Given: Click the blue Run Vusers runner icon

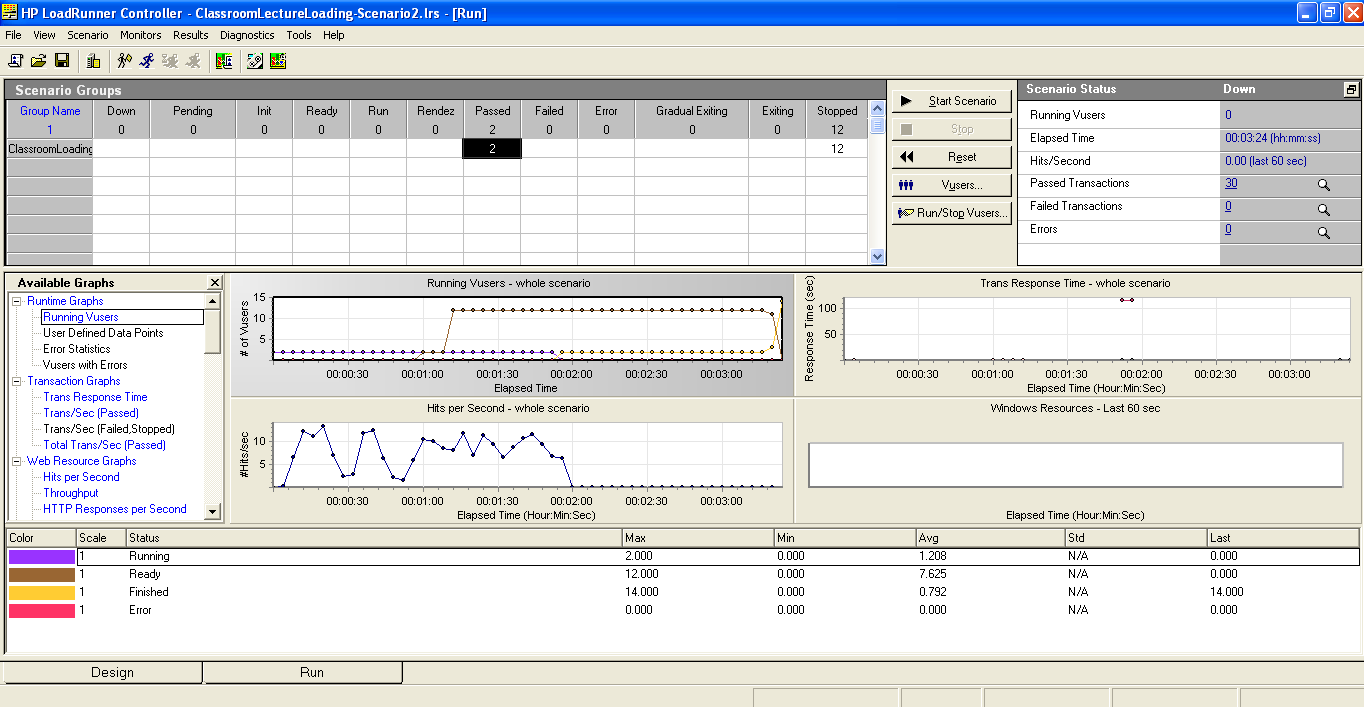Looking at the screenshot, I should [146, 60].
